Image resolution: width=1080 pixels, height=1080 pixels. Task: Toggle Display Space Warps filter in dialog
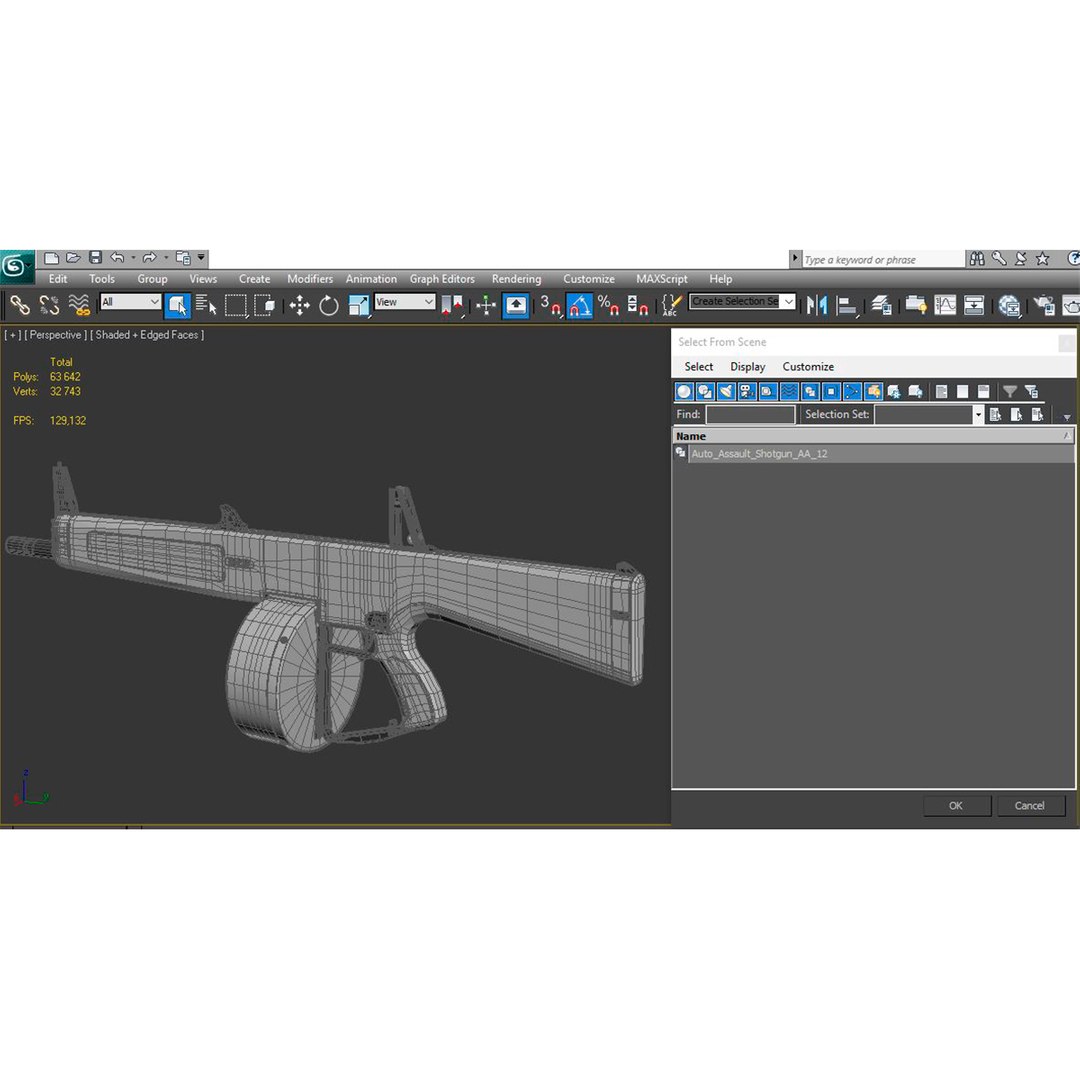click(789, 392)
